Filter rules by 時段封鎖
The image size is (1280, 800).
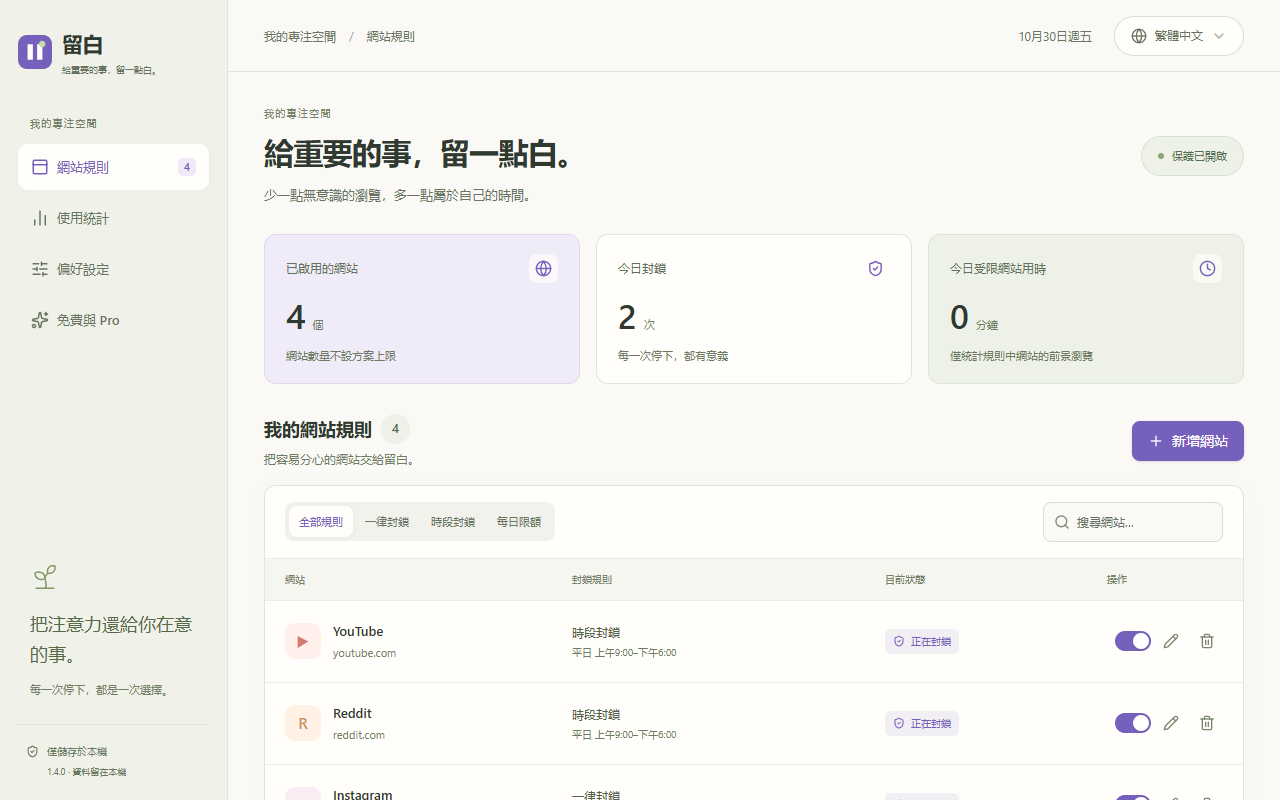pyautogui.click(x=453, y=522)
